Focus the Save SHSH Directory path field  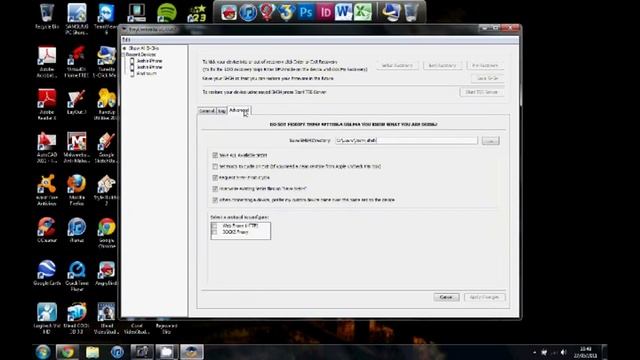click(406, 140)
